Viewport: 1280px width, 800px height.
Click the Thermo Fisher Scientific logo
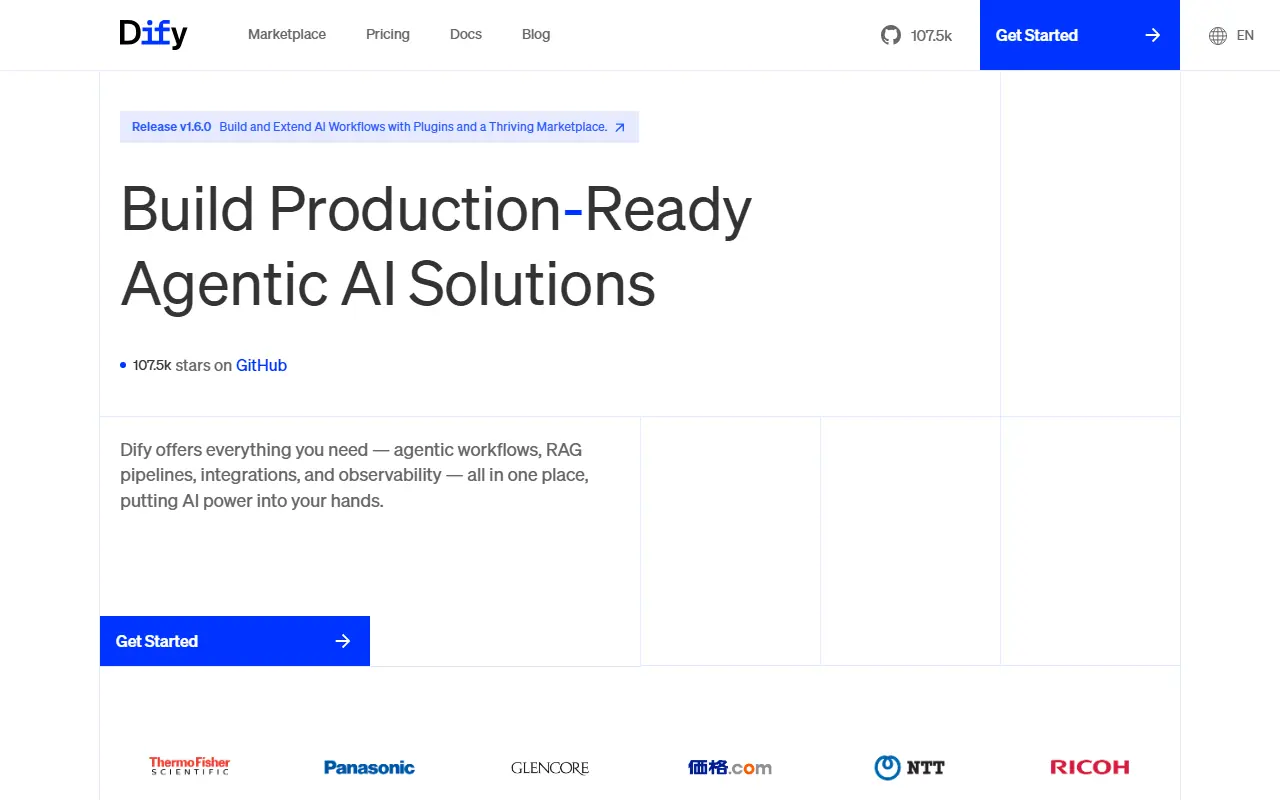pos(190,767)
